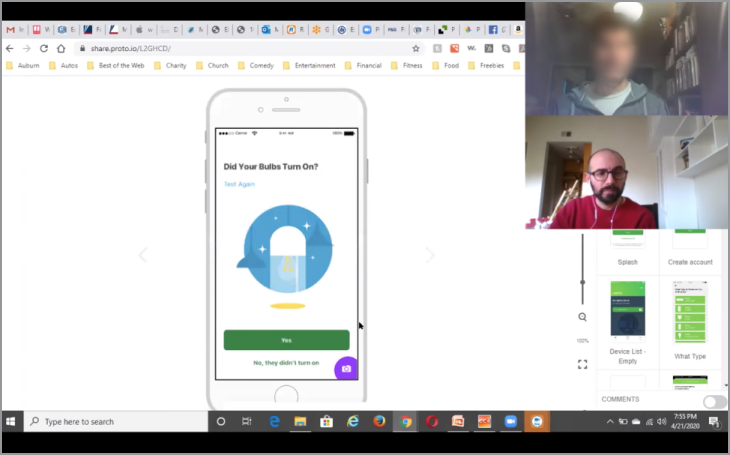The height and width of the screenshot is (455, 730).
Task: Open the volume control in system tray
Action: 662,421
